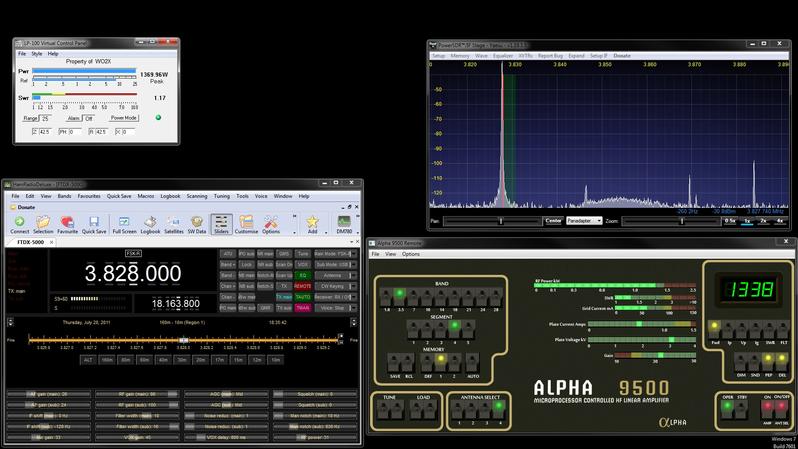Open the Antenna dropdown in radio panel

point(334,275)
